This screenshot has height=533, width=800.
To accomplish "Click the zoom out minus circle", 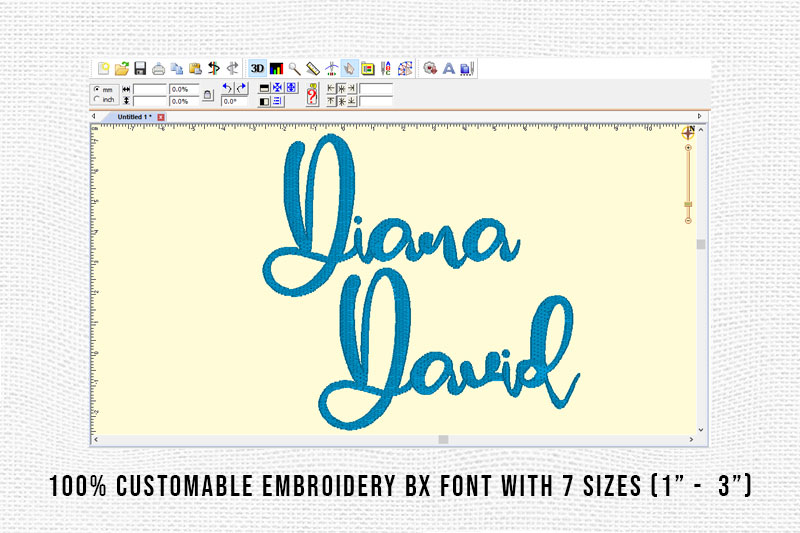I will [x=688, y=220].
